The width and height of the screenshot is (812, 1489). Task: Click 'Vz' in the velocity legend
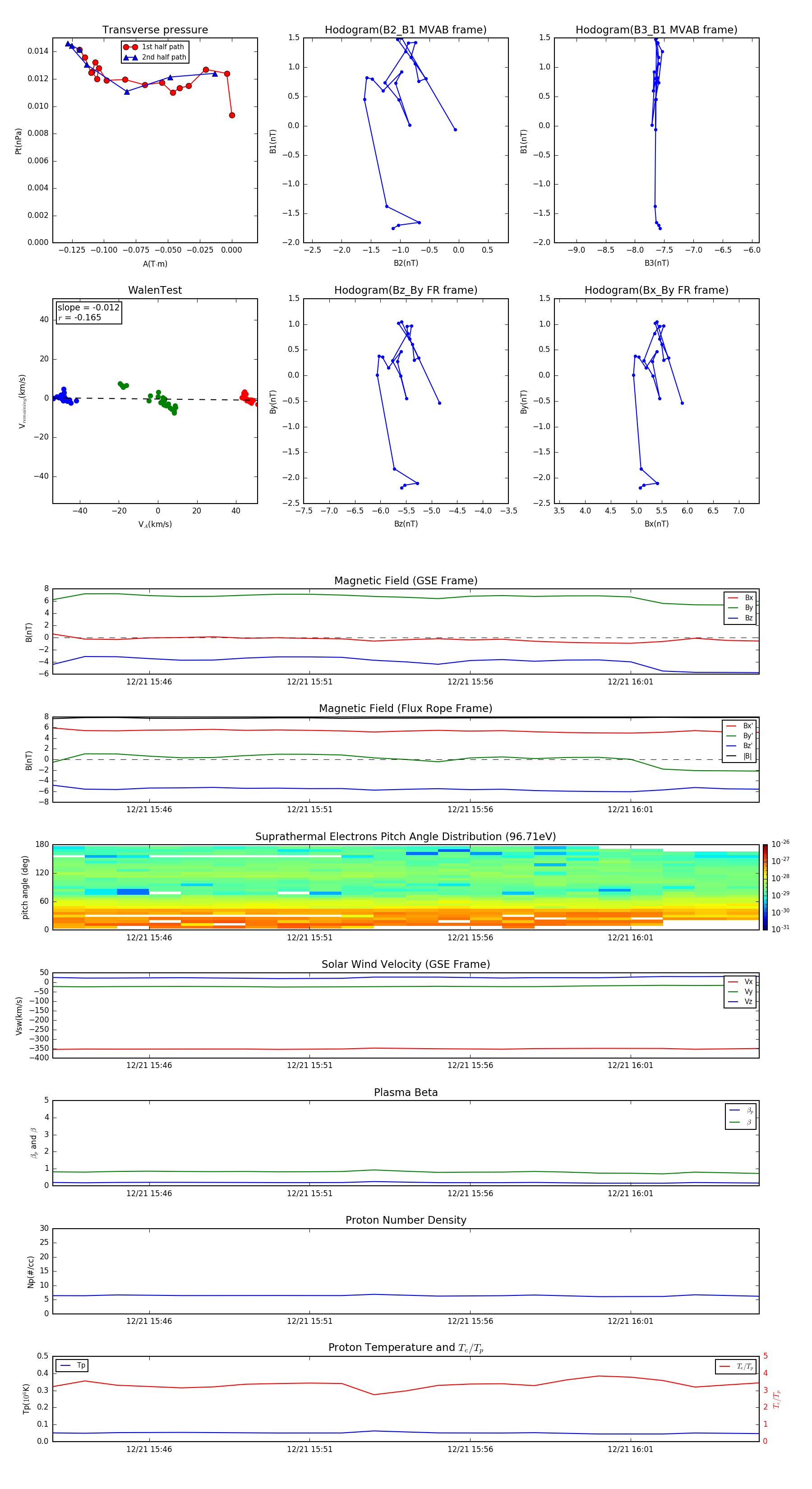tap(741, 1002)
